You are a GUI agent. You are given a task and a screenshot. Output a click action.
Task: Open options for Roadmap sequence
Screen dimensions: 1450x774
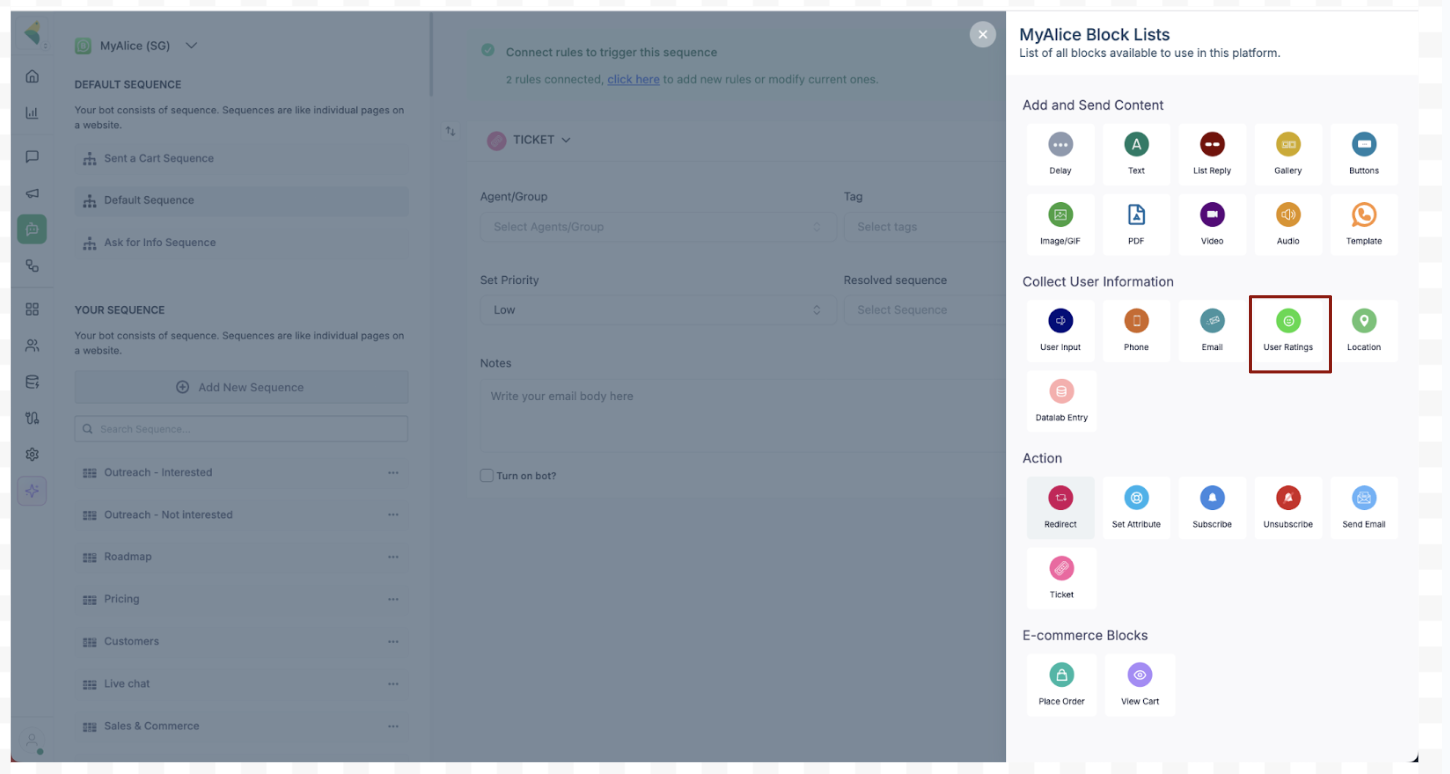point(393,556)
